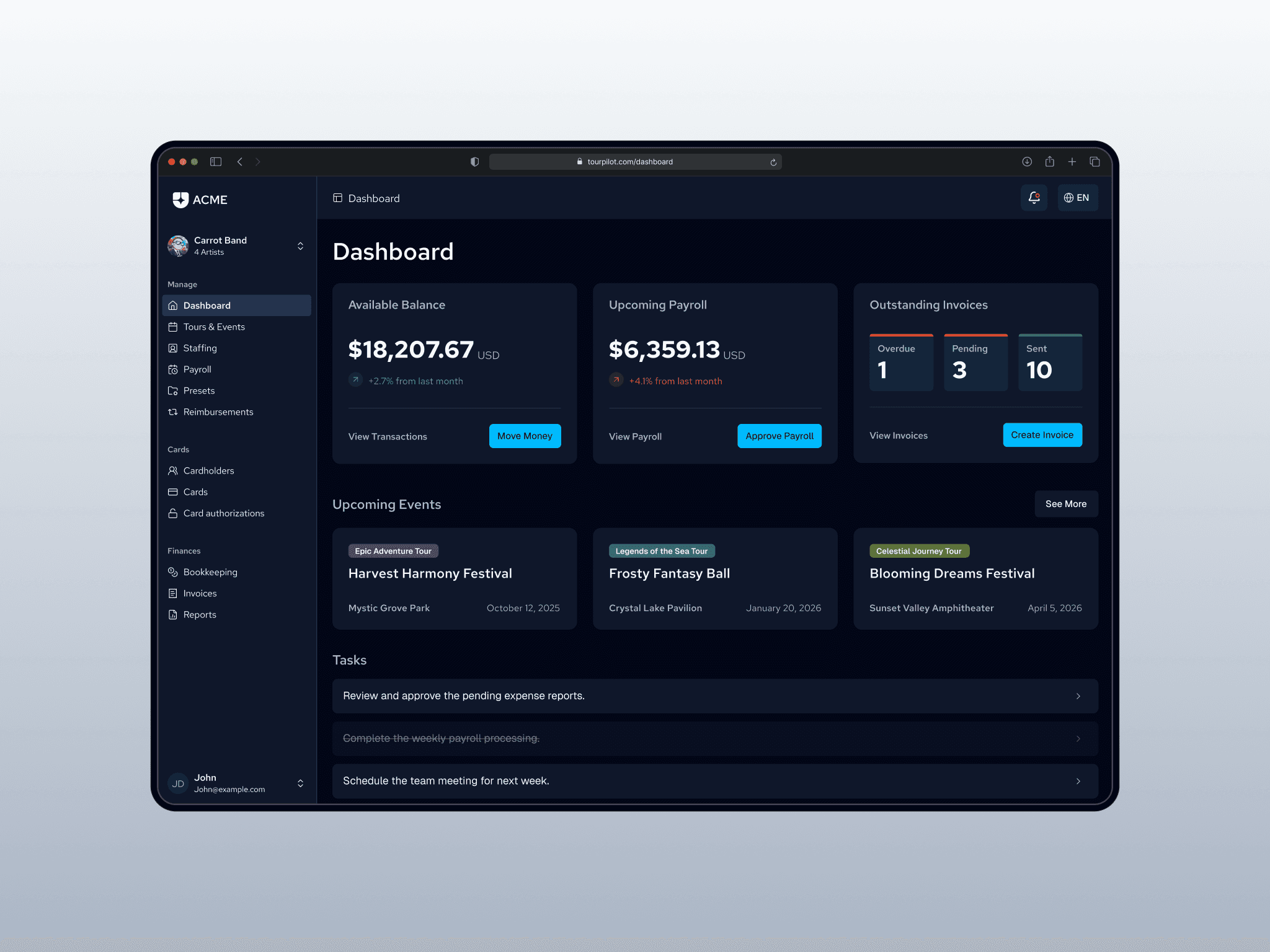The width and height of the screenshot is (1270, 952).
Task: Show the tab overview icon
Action: click(1095, 162)
